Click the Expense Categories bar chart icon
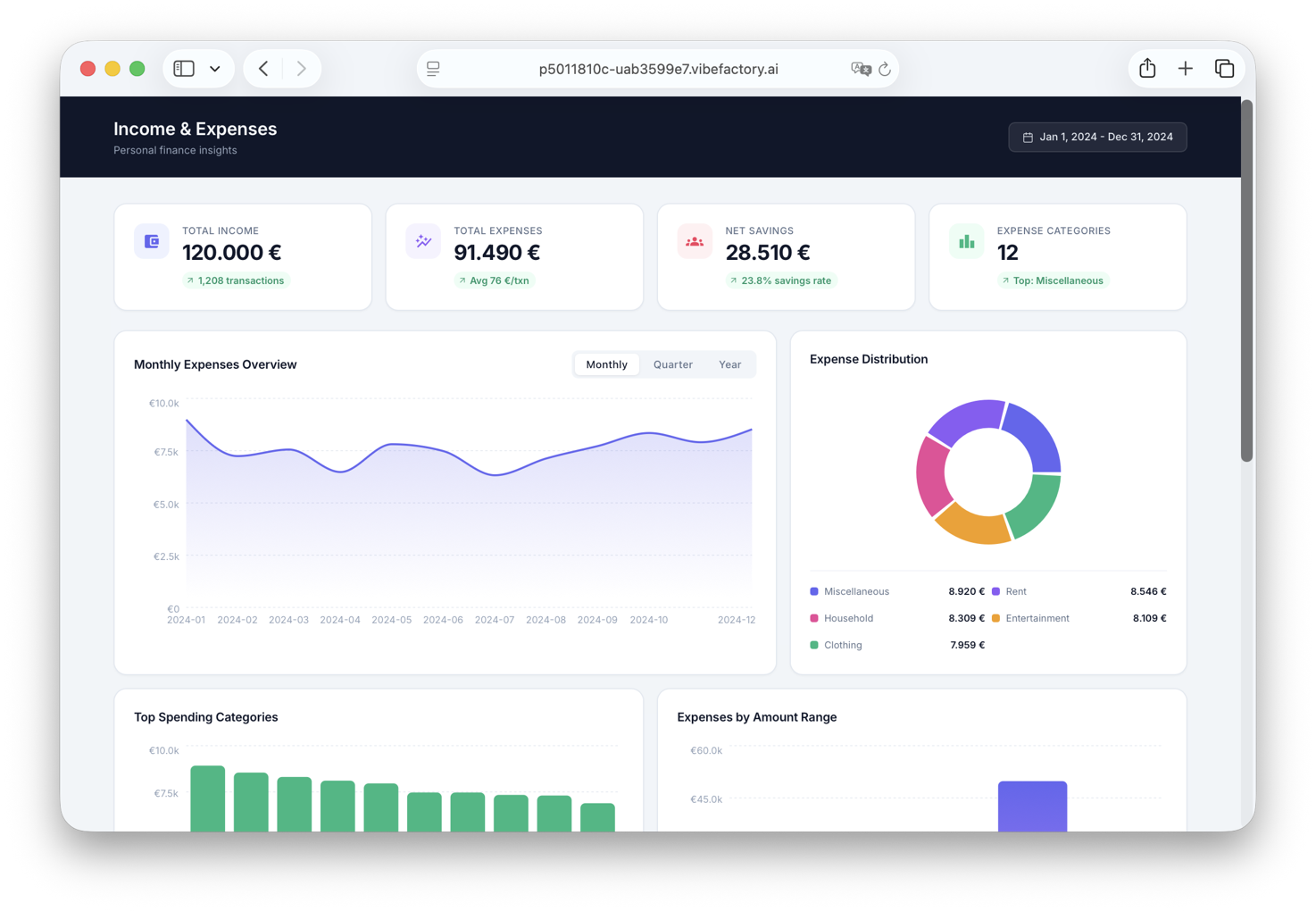The width and height of the screenshot is (1316, 911). (x=965, y=240)
